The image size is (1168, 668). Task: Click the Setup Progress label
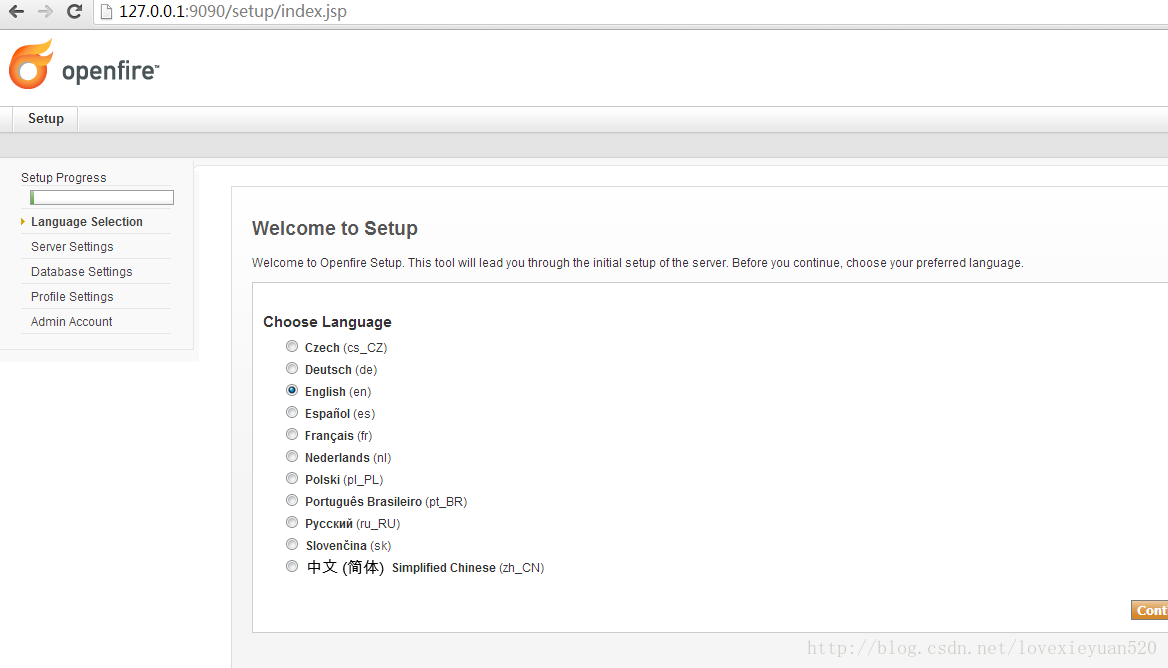pos(63,177)
